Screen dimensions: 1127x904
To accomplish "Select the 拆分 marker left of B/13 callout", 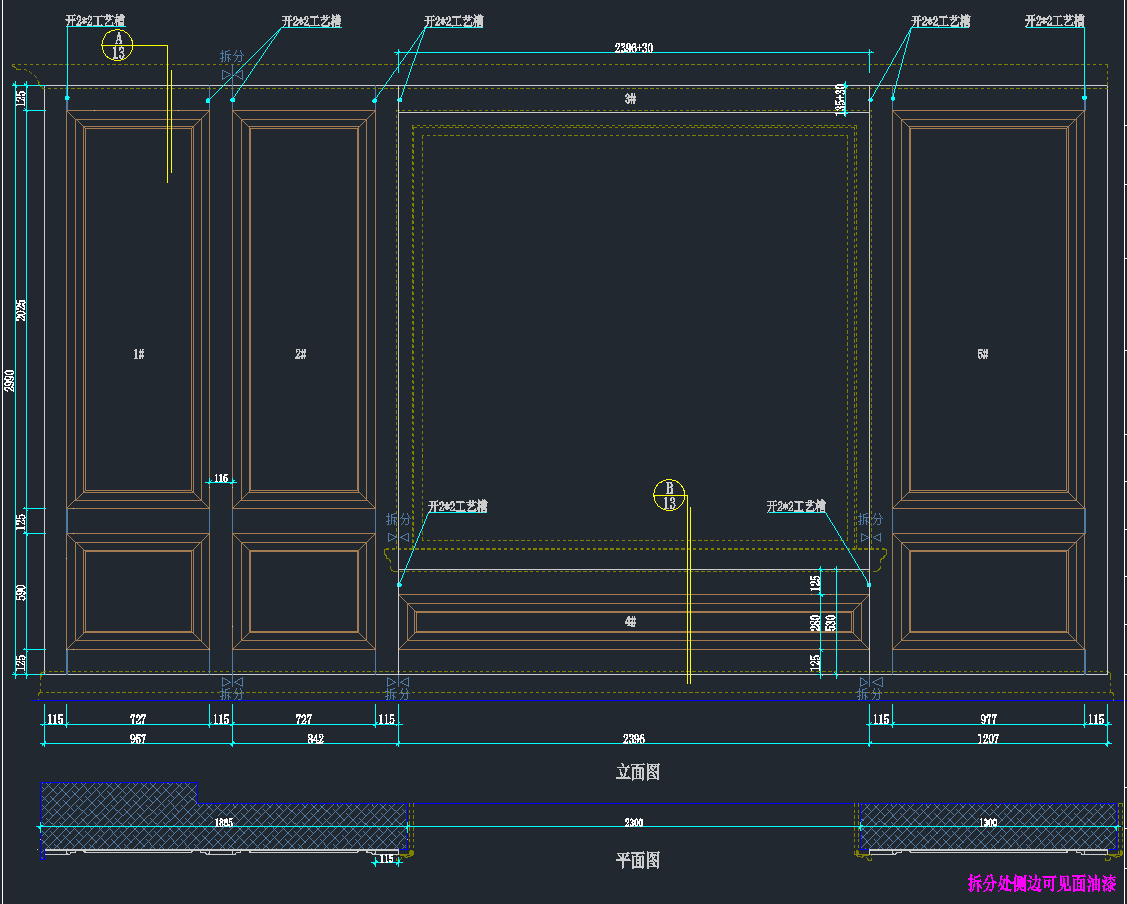I will point(398,520).
